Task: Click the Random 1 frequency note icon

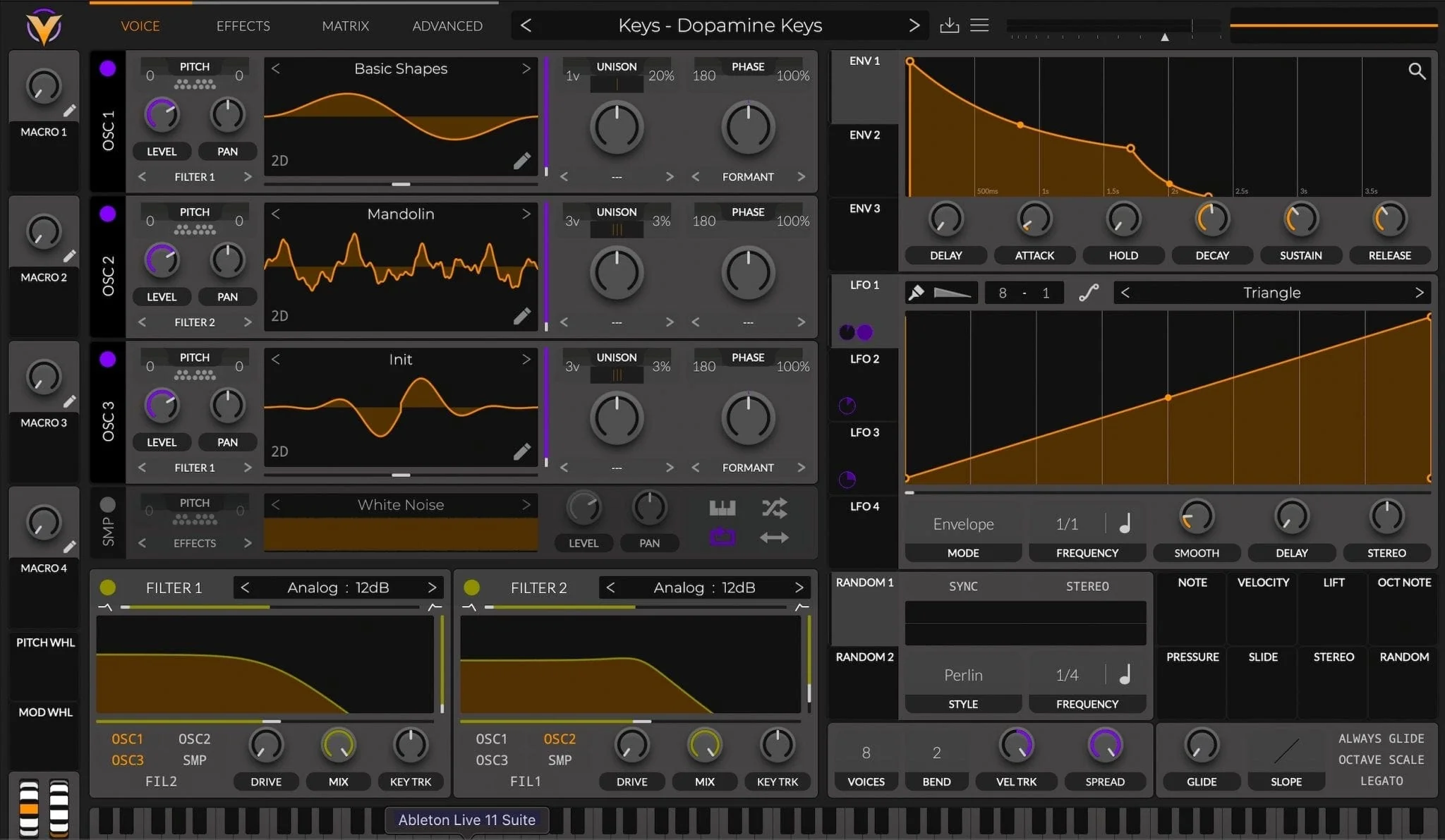Action: [x=1125, y=674]
